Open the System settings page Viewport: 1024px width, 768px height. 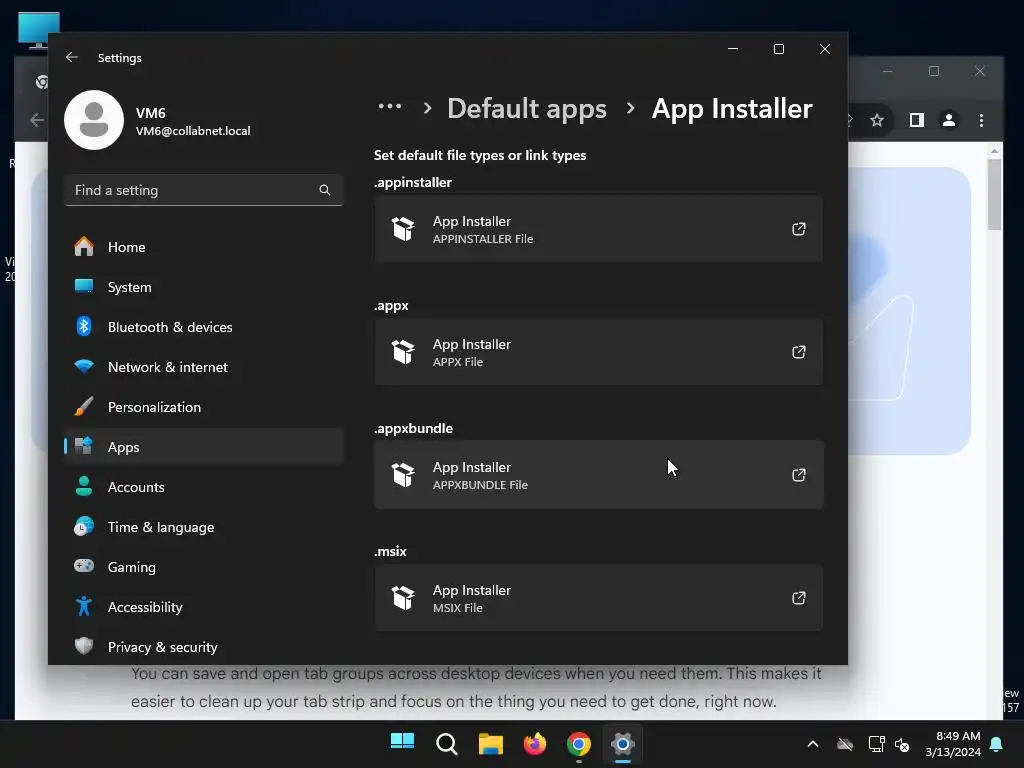(x=204, y=287)
